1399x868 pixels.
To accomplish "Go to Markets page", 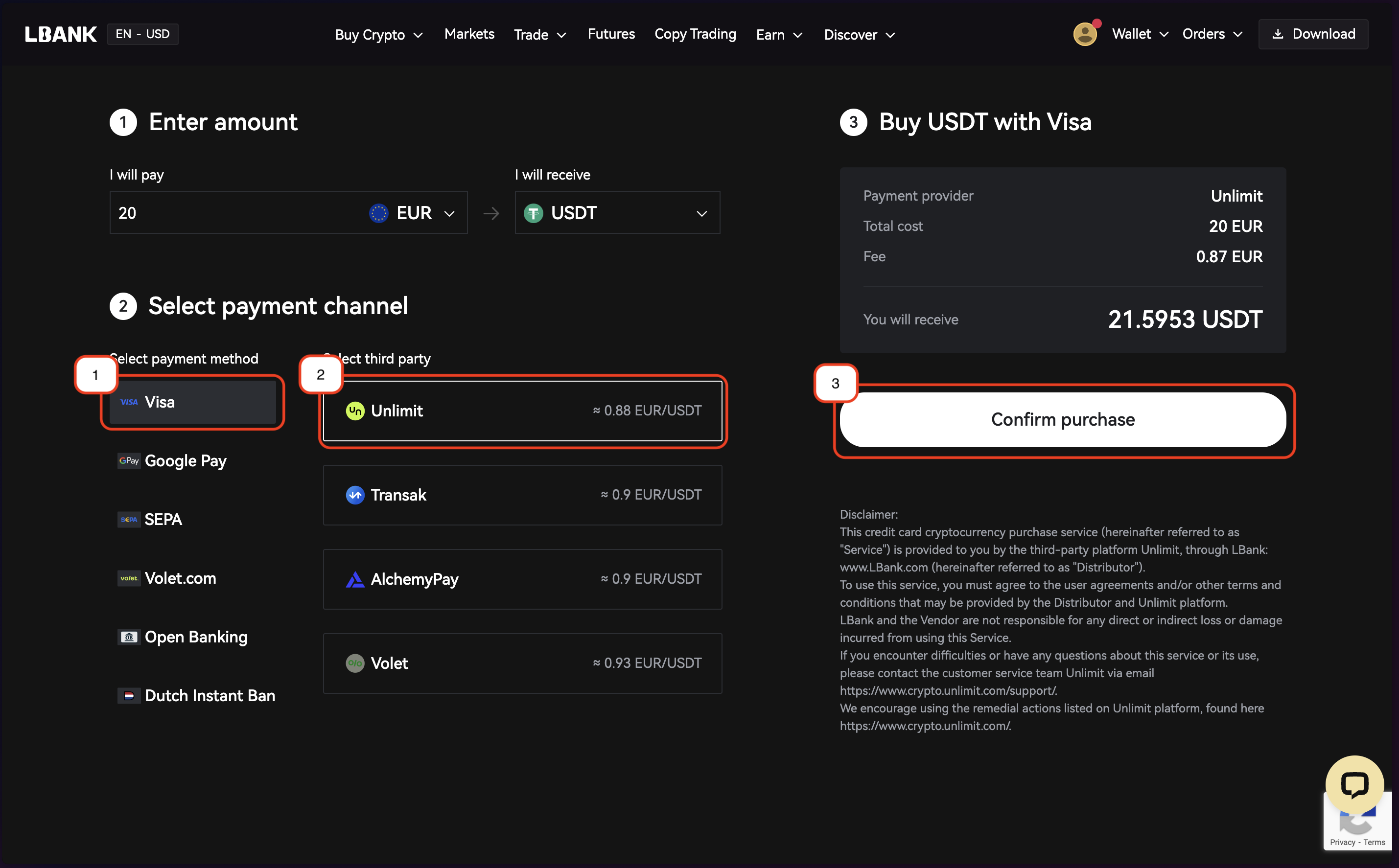I will pyautogui.click(x=469, y=34).
